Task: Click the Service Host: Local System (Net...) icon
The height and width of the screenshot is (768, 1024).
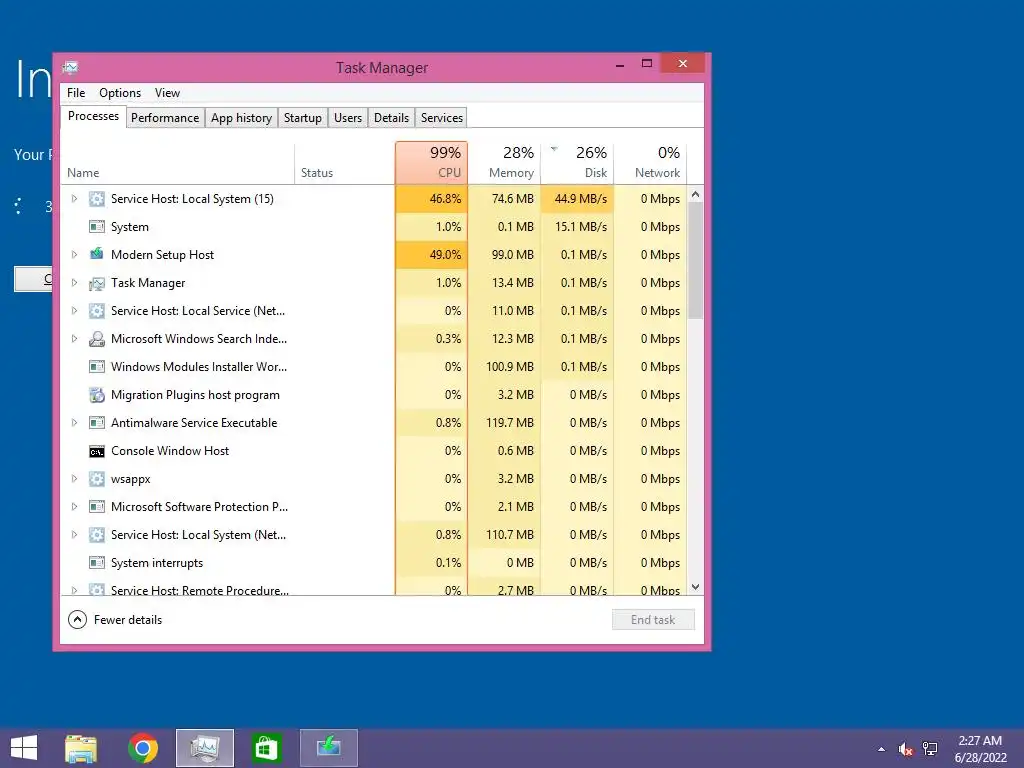Action: 97,535
